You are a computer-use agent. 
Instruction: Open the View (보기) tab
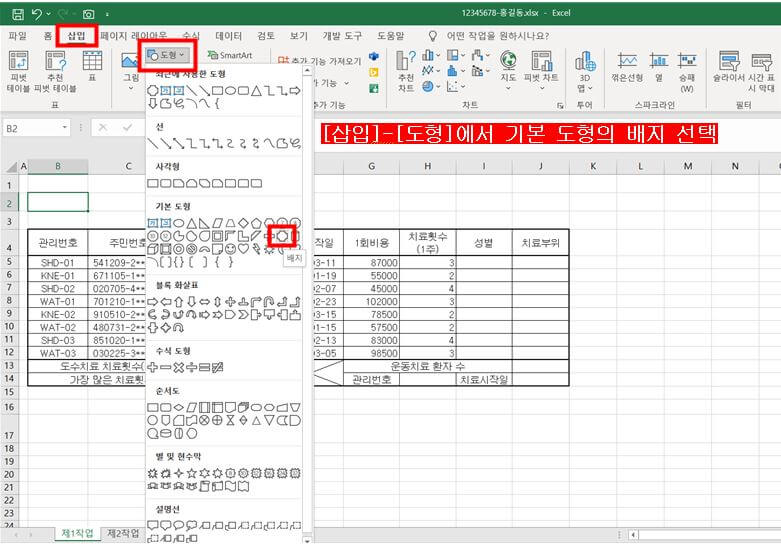coord(299,36)
